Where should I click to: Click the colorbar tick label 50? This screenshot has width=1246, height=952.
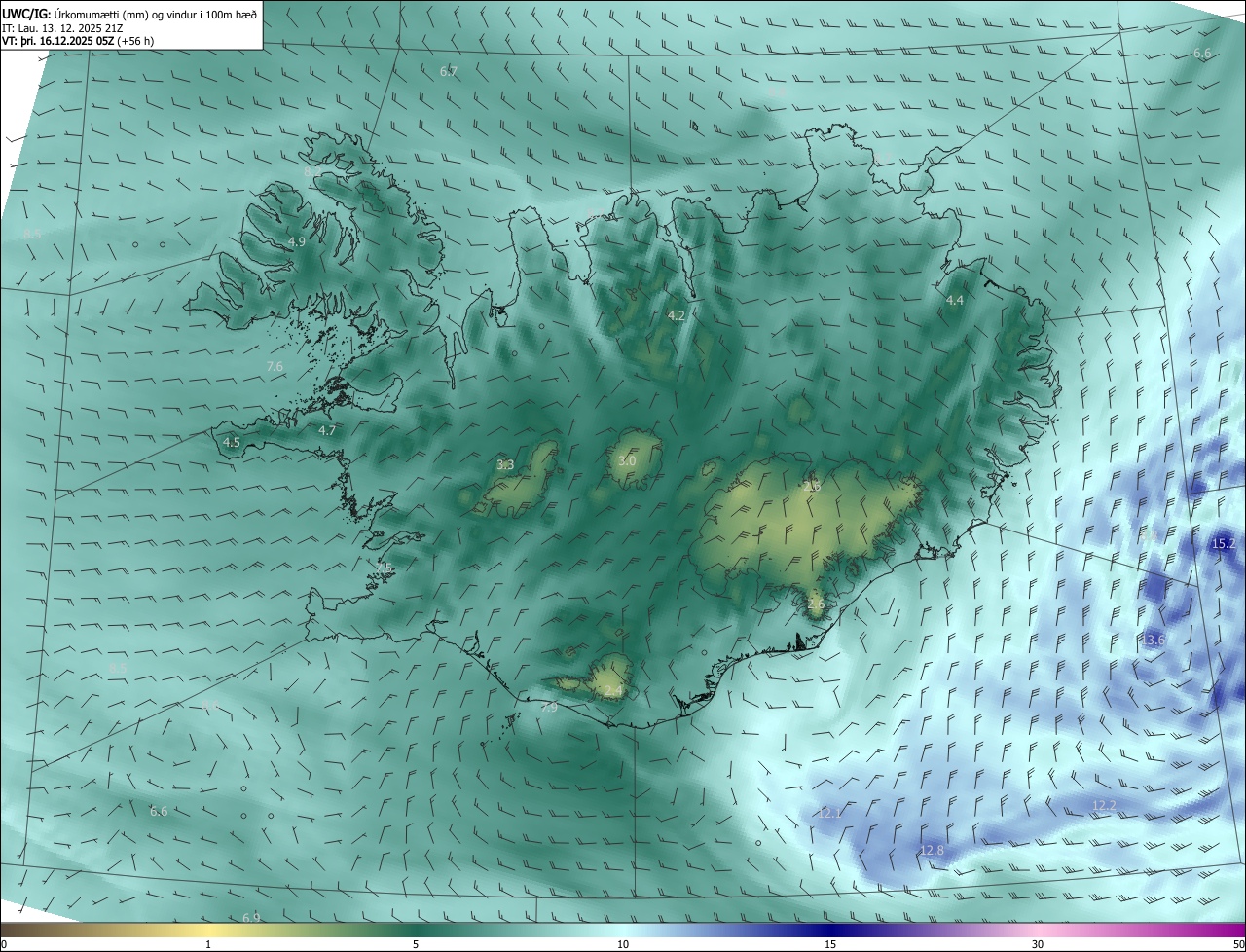pos(1238,944)
